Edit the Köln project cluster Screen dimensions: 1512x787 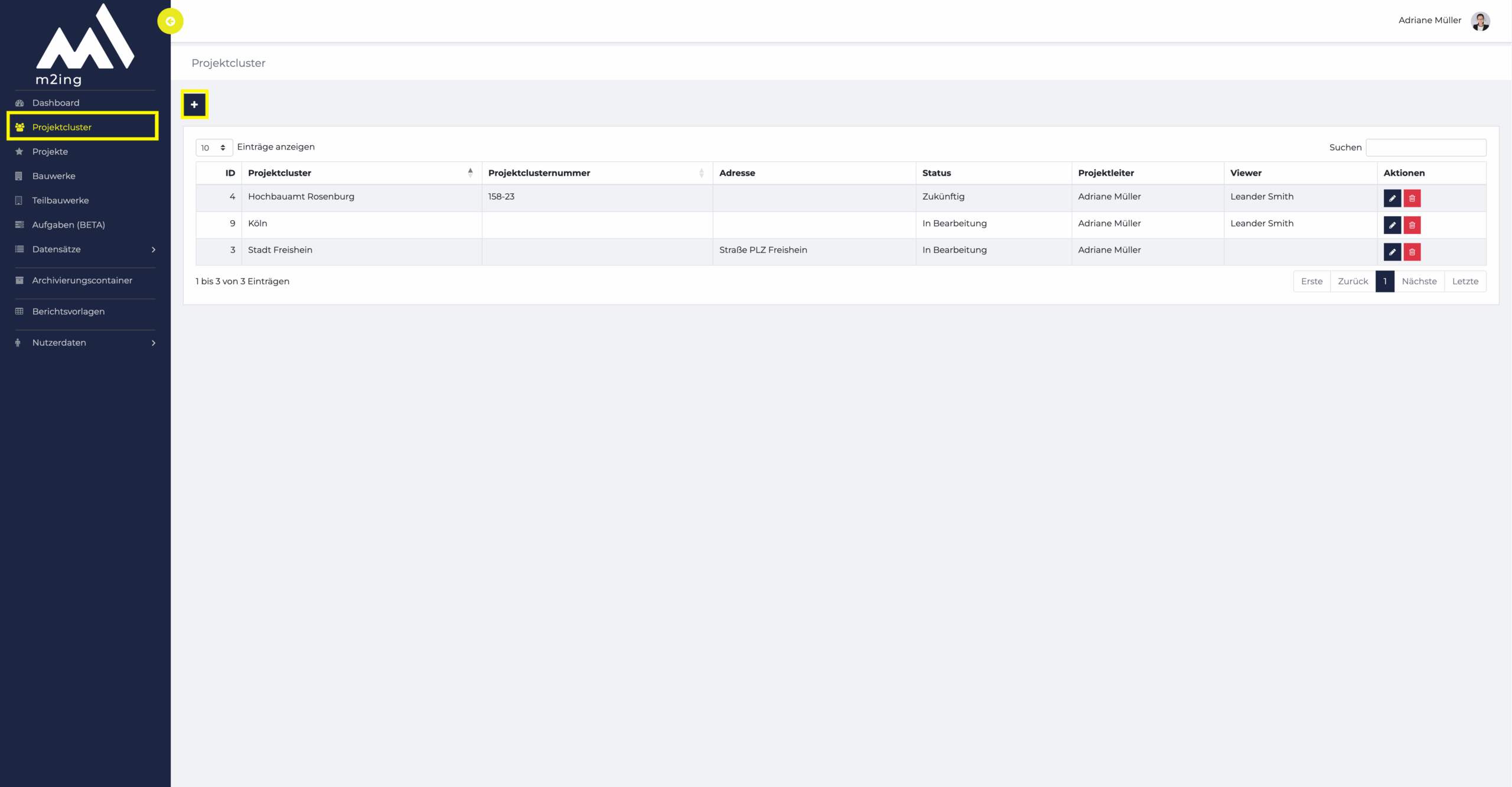(x=1392, y=225)
